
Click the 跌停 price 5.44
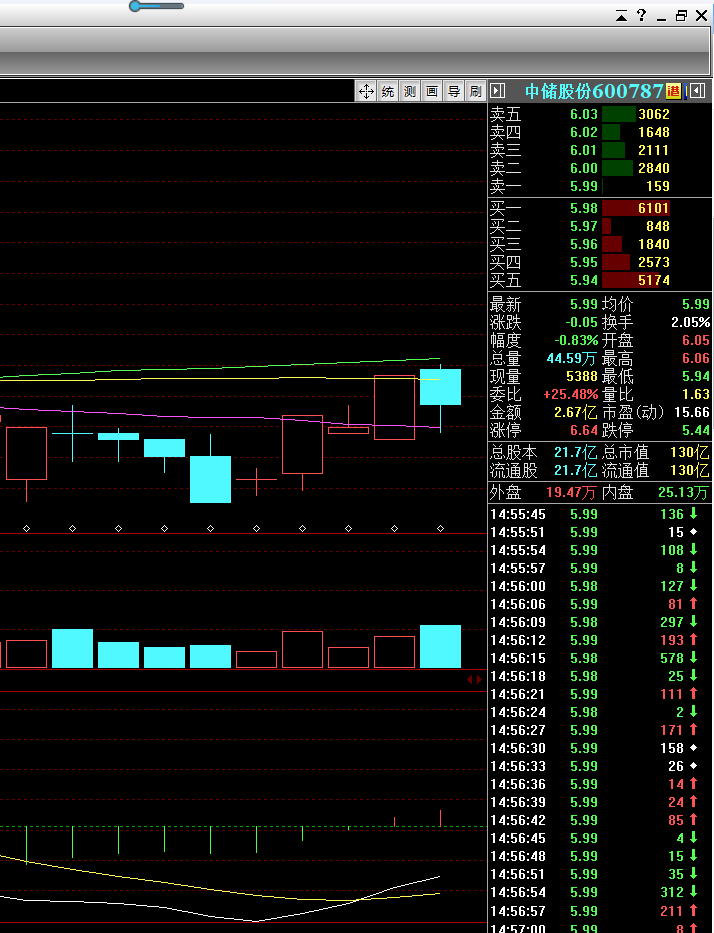696,430
